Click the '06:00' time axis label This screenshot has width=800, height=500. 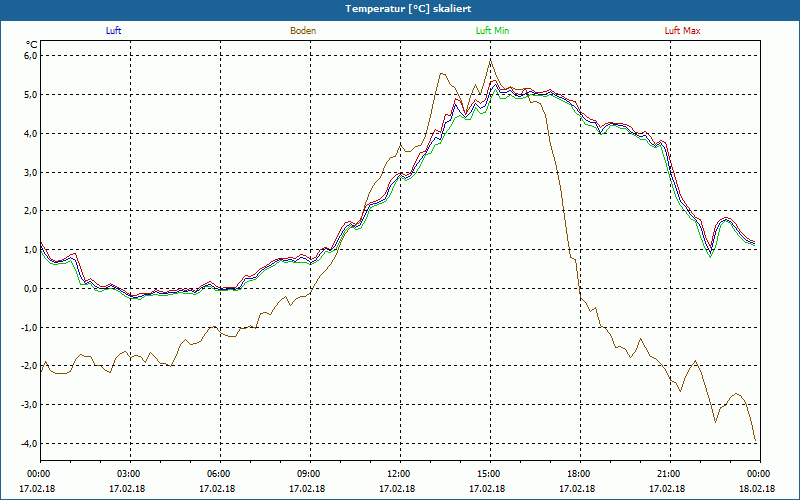(x=220, y=474)
